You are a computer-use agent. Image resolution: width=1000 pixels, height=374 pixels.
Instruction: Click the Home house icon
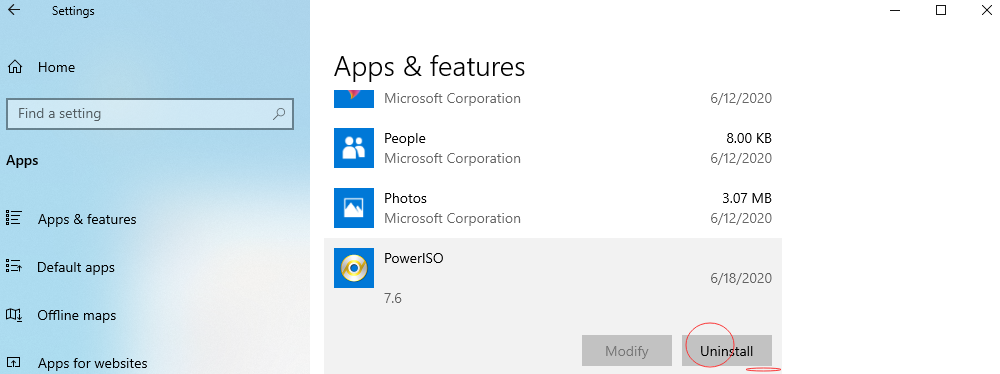tap(15, 67)
